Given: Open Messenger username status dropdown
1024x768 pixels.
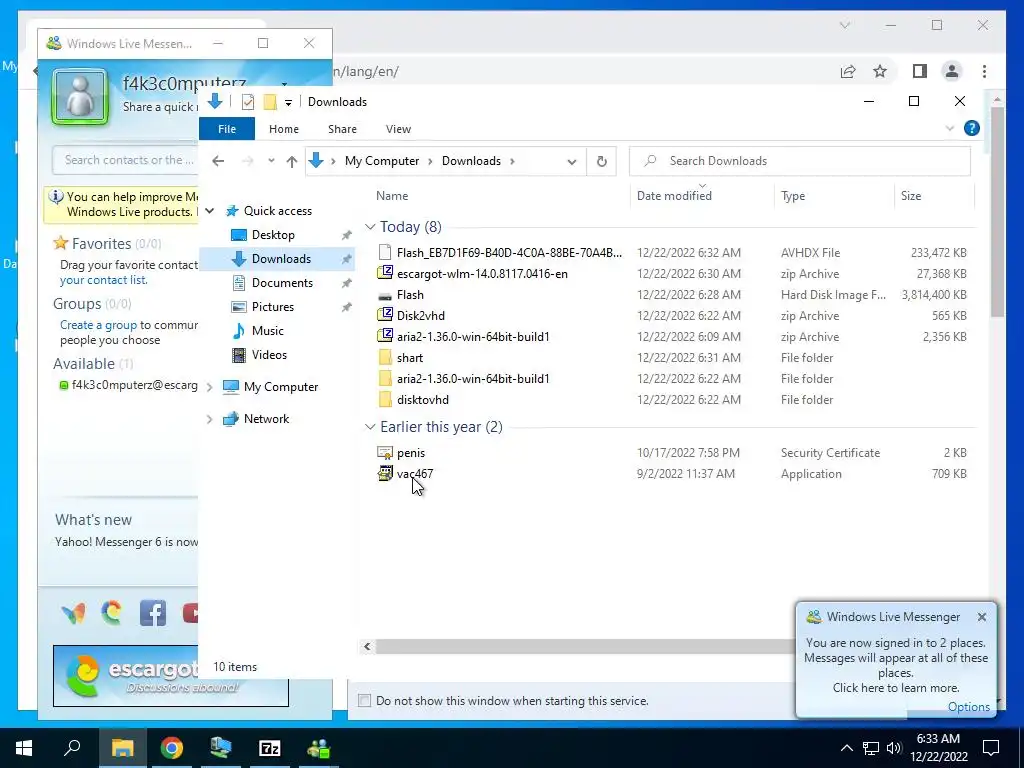Looking at the screenshot, I should [x=284, y=84].
